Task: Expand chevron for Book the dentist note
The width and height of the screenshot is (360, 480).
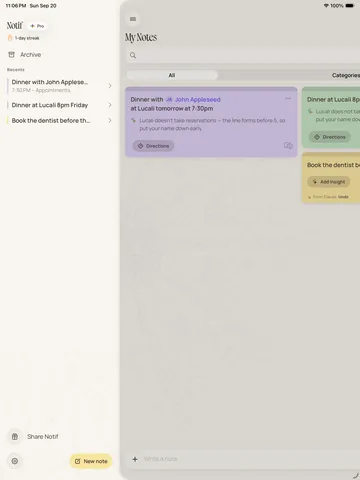Action: click(x=110, y=120)
